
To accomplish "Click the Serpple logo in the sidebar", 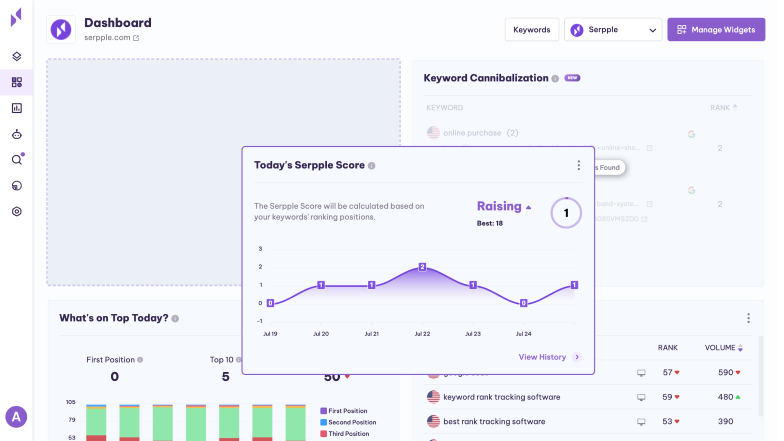I will [x=16, y=17].
